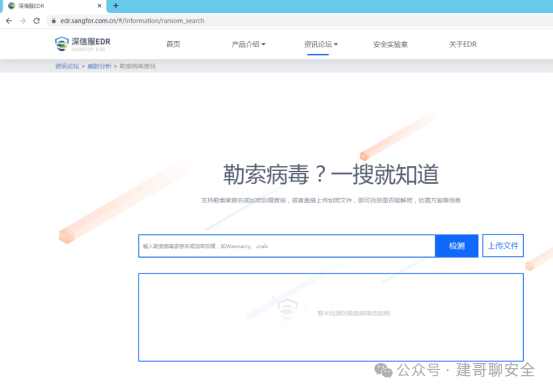Click the browser back arrow
The height and width of the screenshot is (392, 553).
(x=9, y=21)
